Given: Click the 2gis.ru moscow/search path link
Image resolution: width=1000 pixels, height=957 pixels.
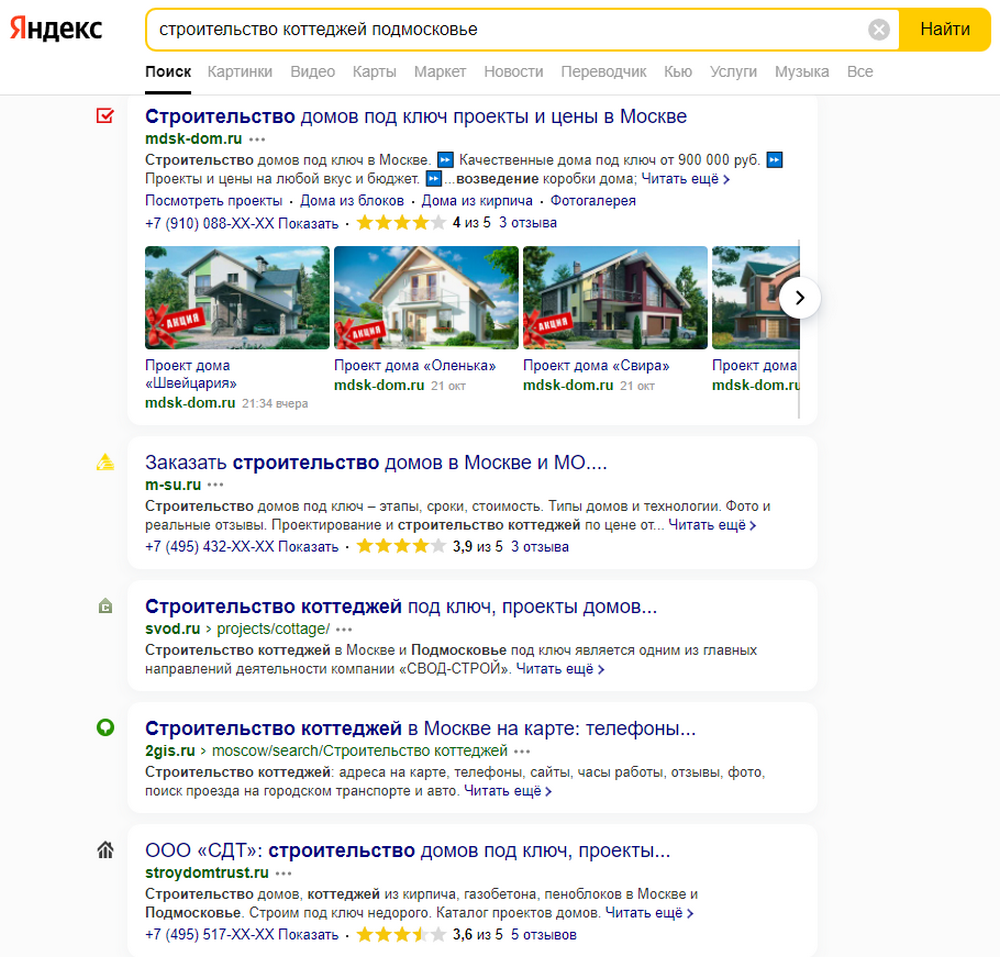Looking at the screenshot, I should (360, 750).
